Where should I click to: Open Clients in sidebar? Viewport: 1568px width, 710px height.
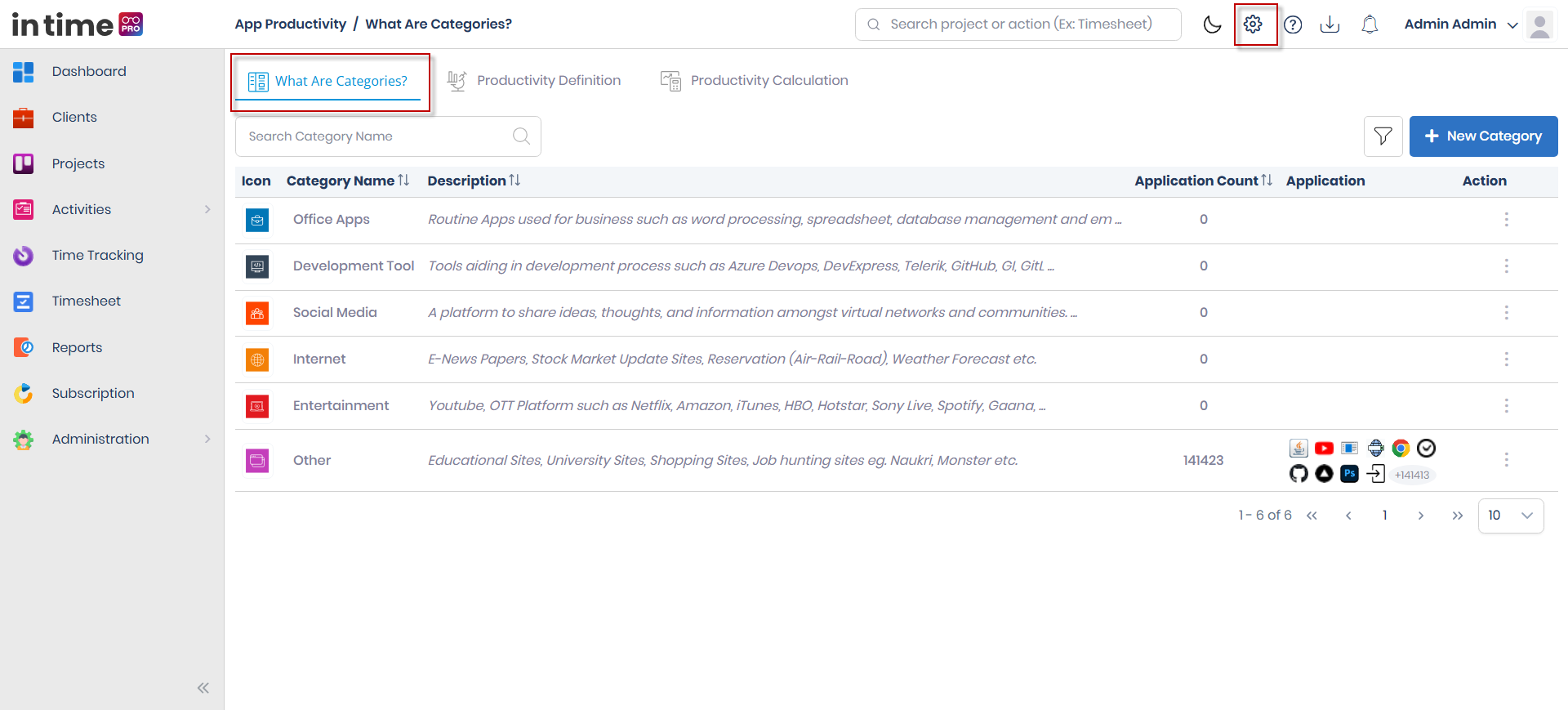[74, 118]
